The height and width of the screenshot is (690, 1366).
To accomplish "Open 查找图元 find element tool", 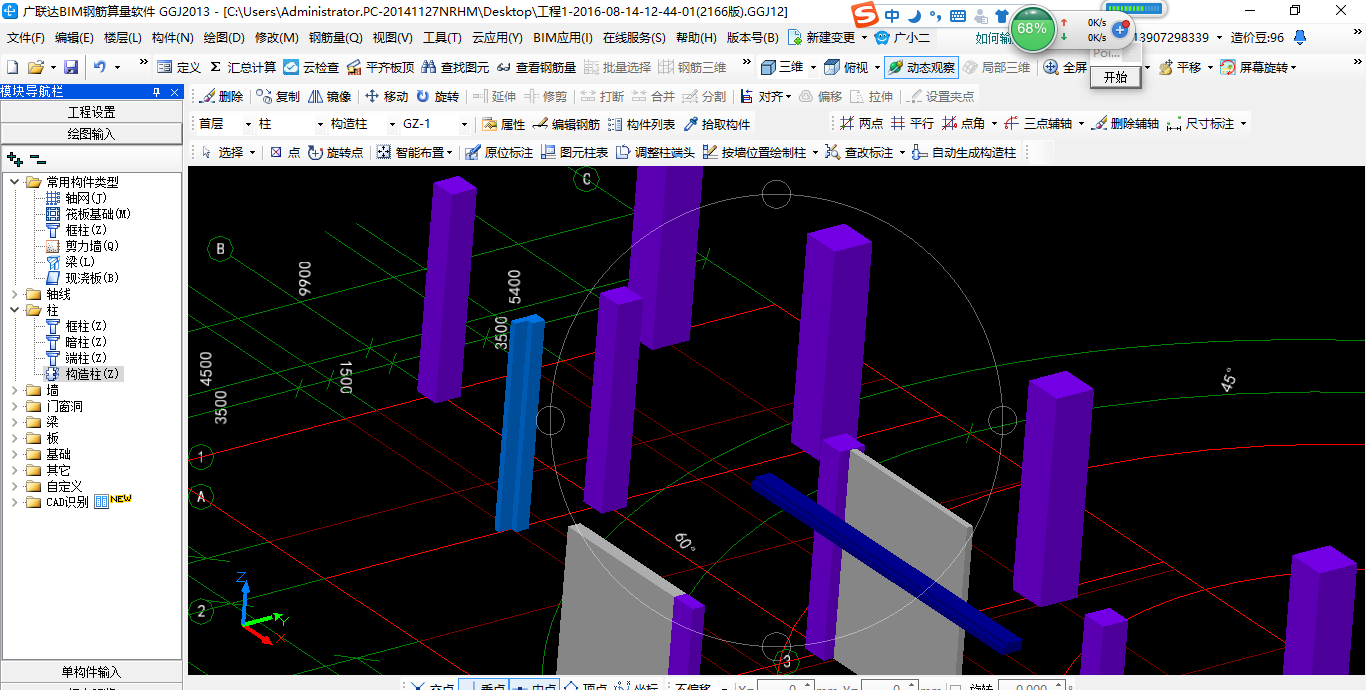I will coord(455,67).
